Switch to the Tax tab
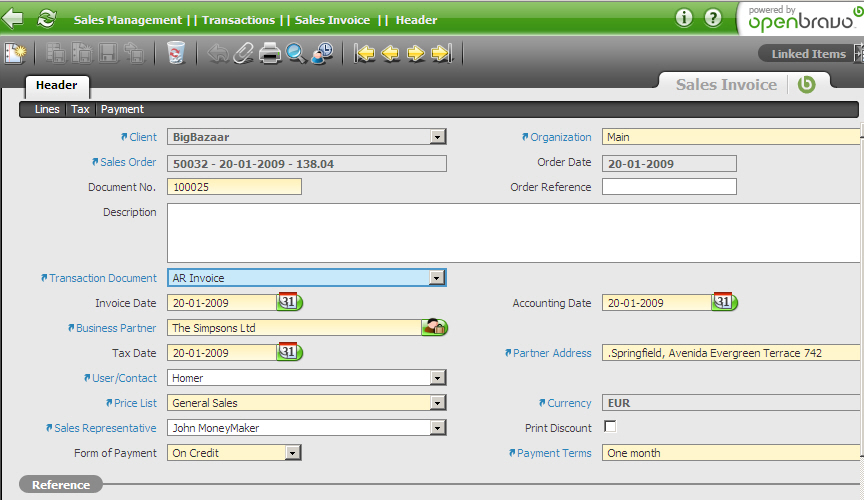Screen dimensions: 864x500 point(80,109)
